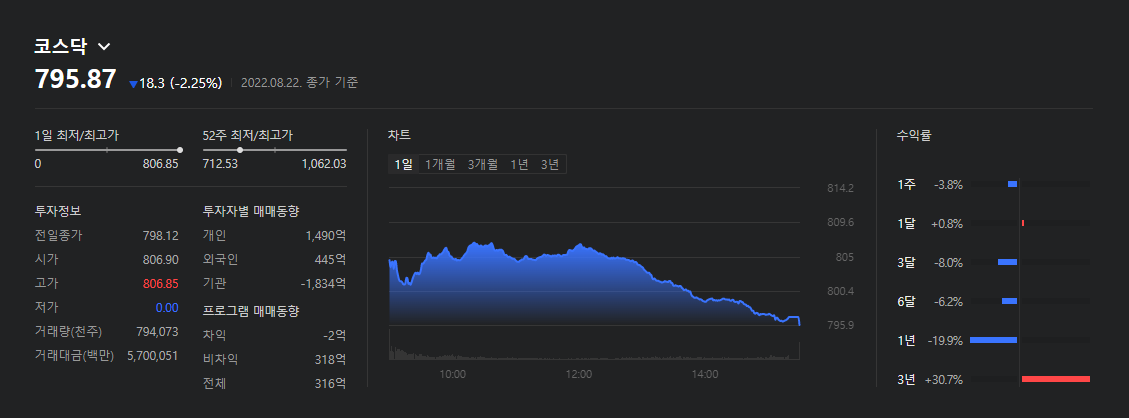Switch chart to 3년 tab

point(549,164)
